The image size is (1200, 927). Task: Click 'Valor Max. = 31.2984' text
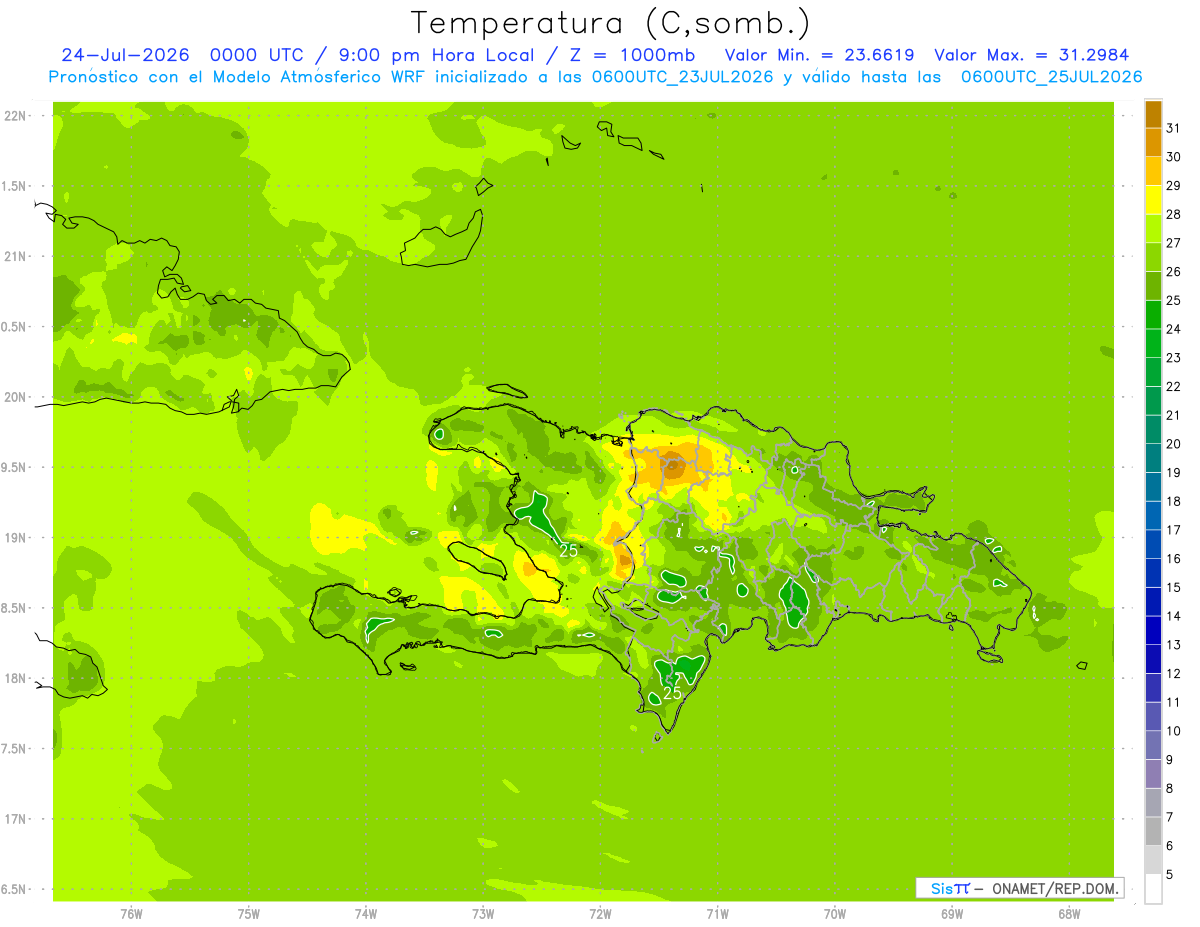click(1031, 55)
